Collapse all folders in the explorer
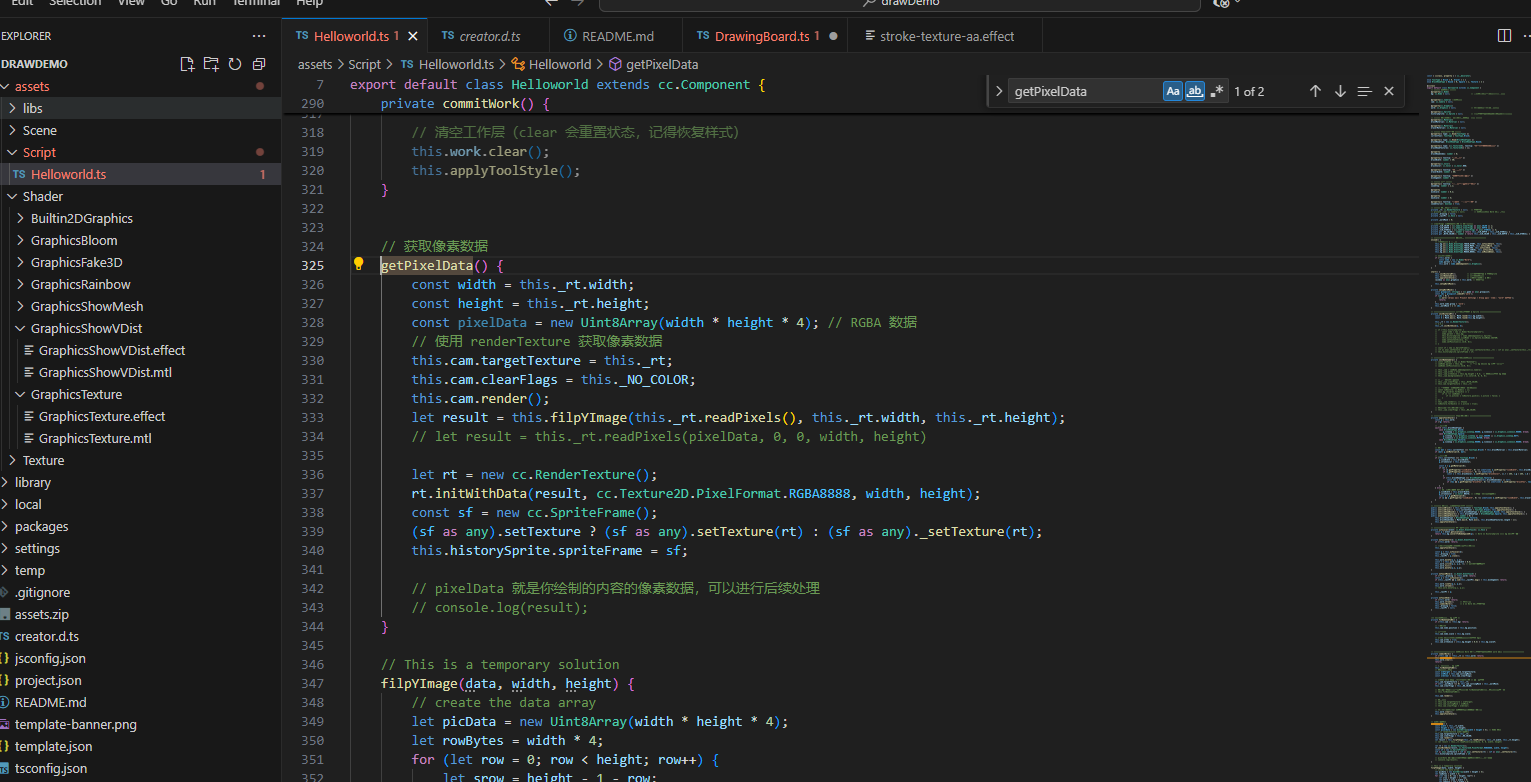The image size is (1531, 782). pyautogui.click(x=259, y=64)
